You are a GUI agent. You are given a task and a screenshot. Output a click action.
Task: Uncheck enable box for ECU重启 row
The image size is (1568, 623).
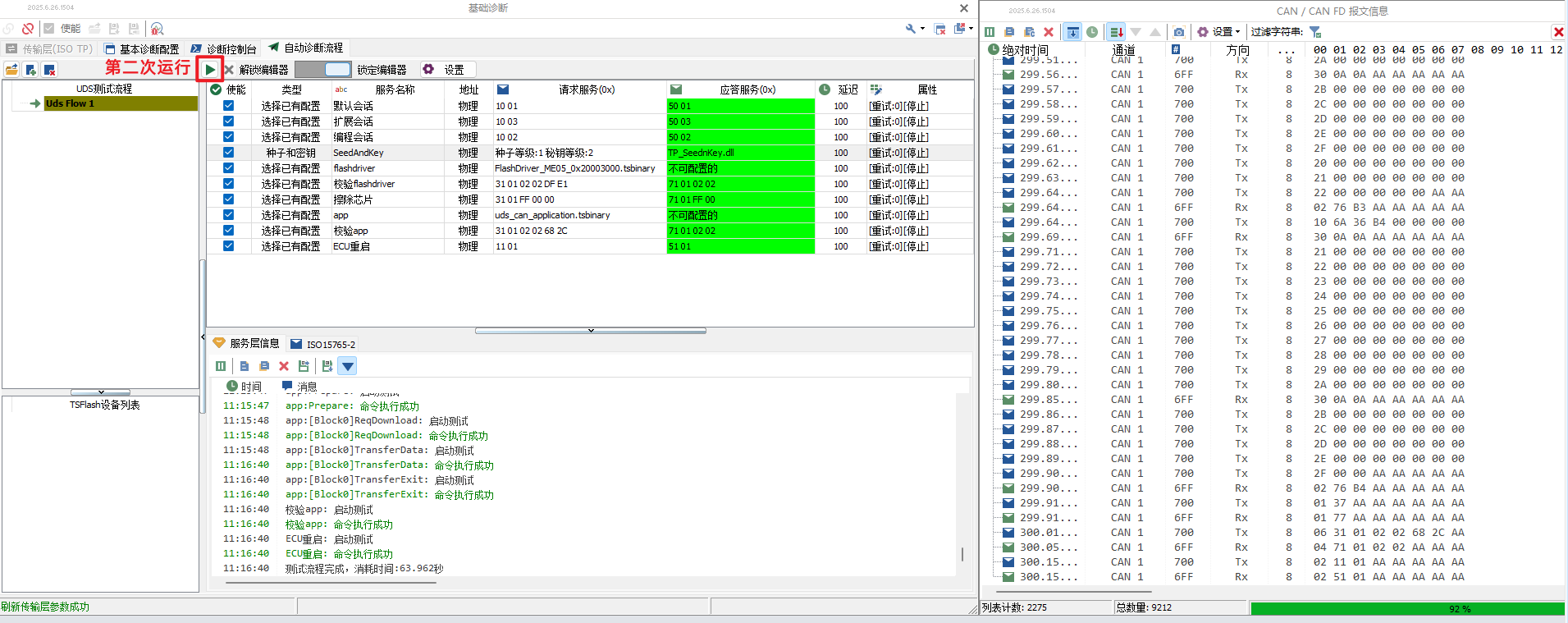coord(228,246)
